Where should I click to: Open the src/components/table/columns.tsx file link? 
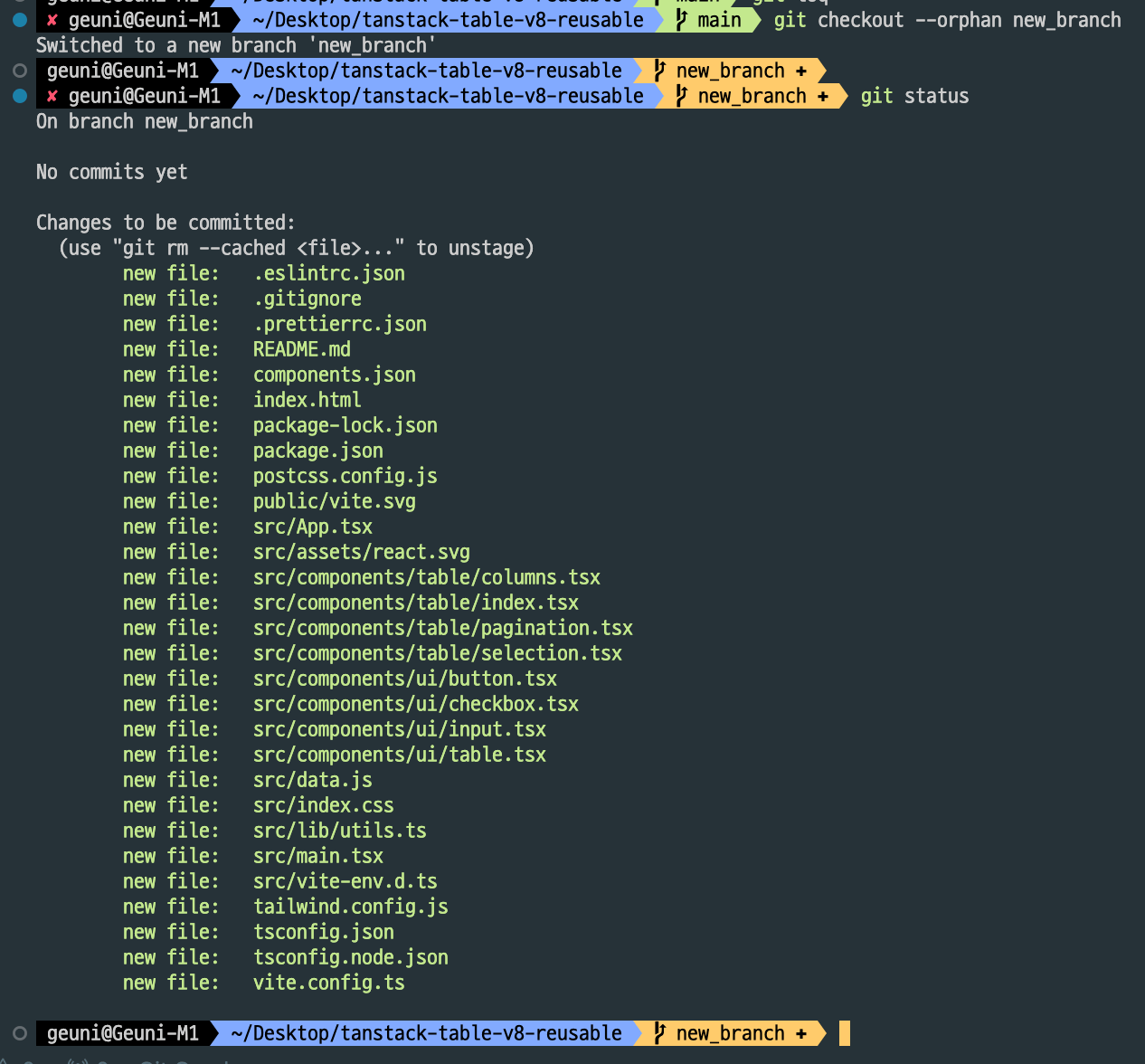coord(427,577)
